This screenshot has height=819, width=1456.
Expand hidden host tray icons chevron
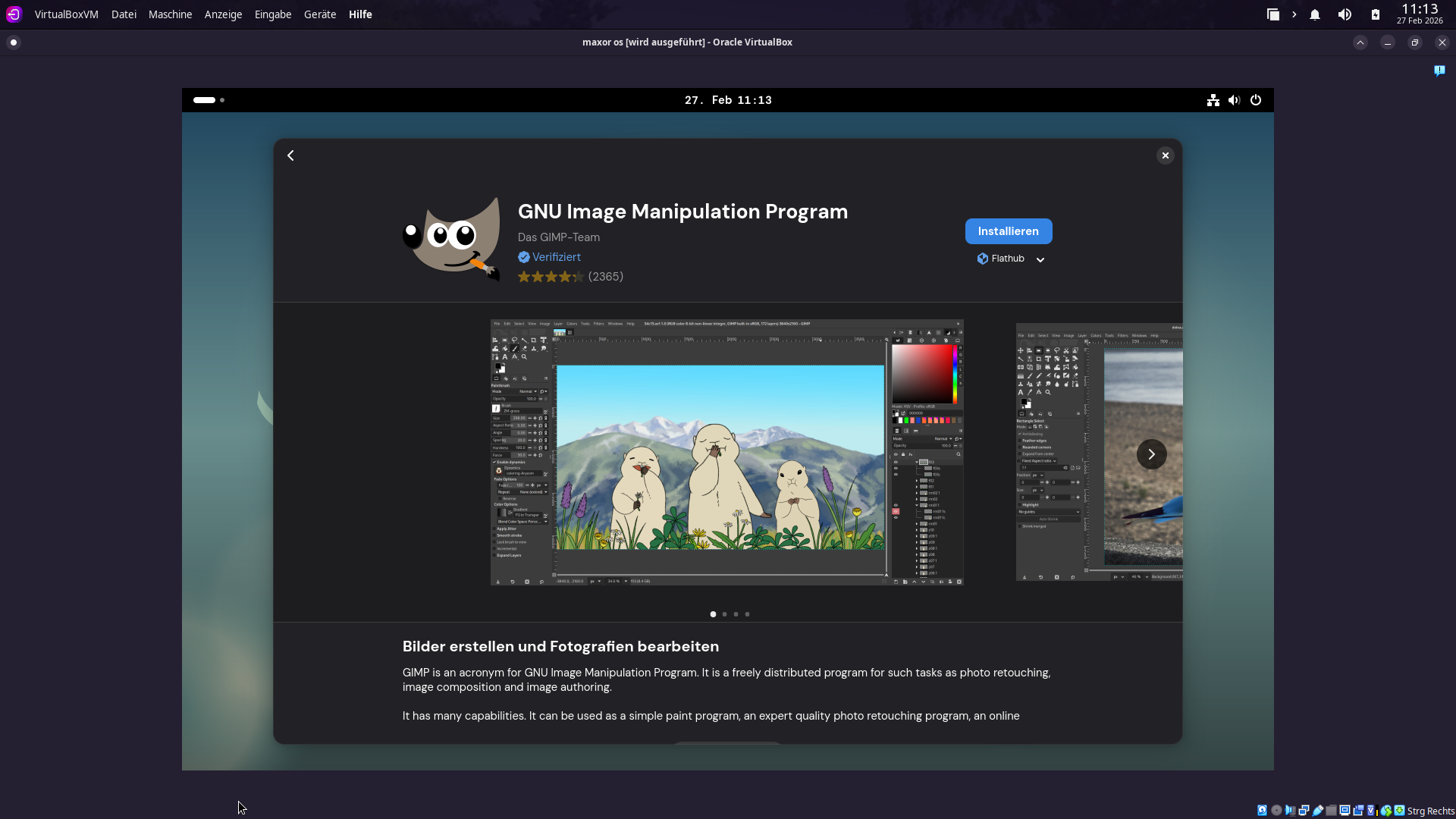[1294, 14]
